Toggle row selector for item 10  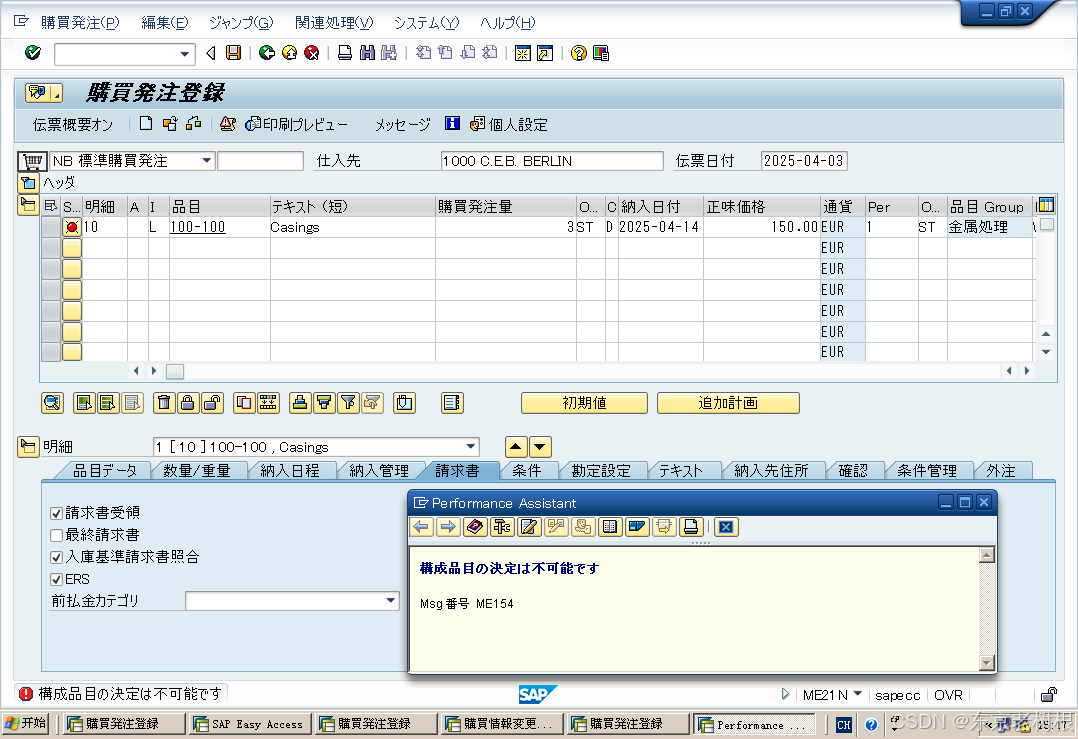tap(50, 227)
